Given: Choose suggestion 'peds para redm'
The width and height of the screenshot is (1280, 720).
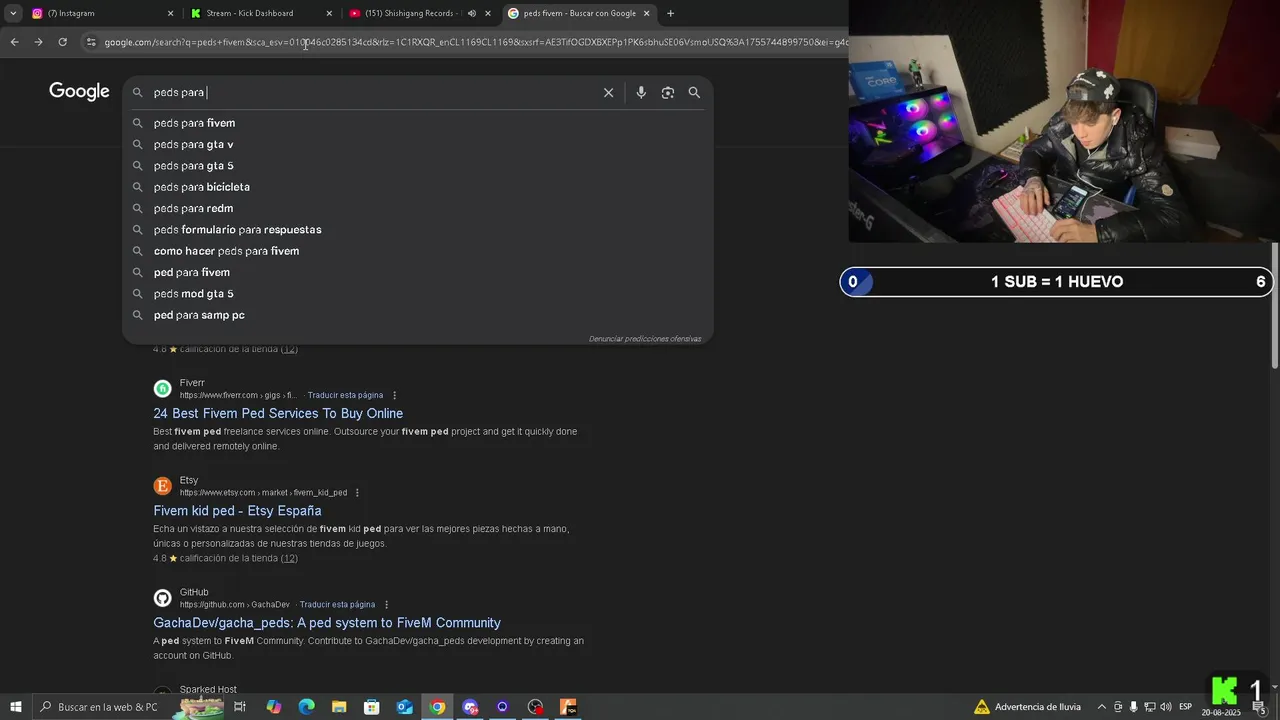Looking at the screenshot, I should (417, 208).
